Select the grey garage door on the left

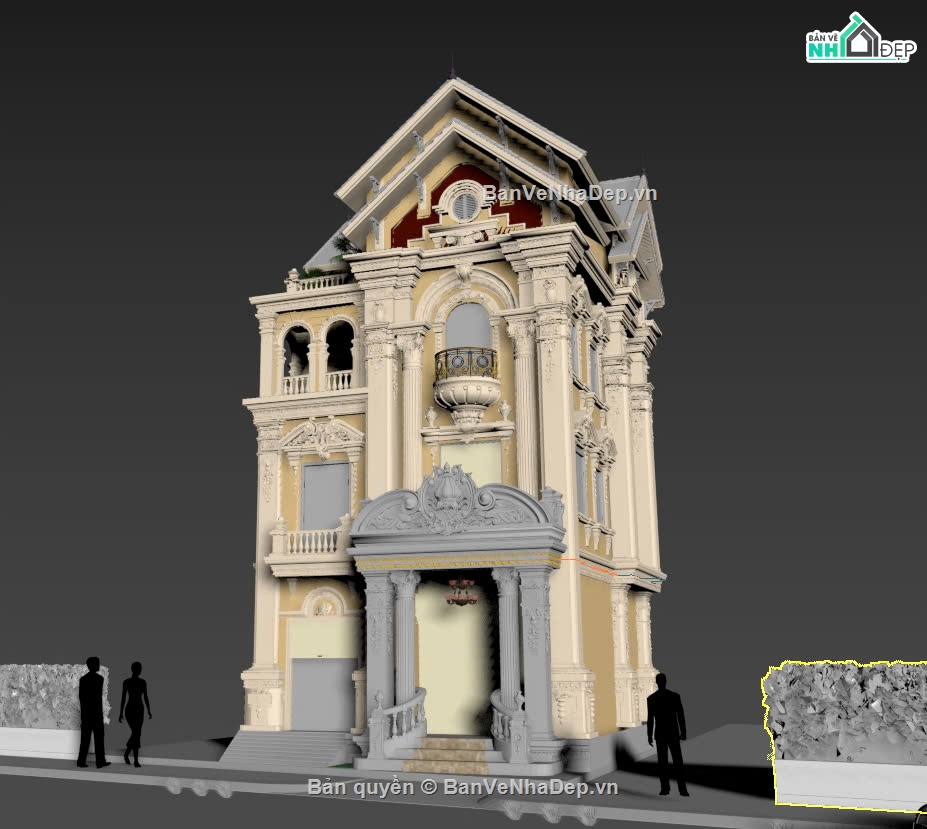(x=322, y=693)
